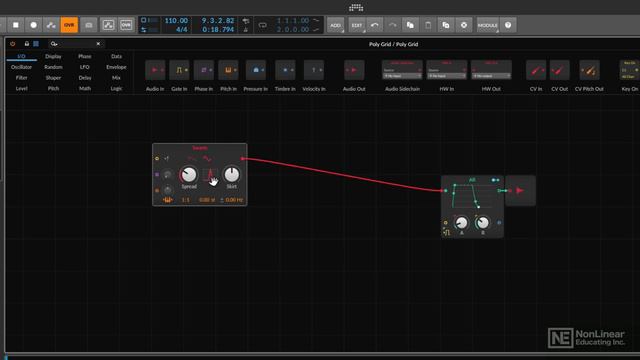
Task: Select the Oscillator module category
Action: pos(21,67)
